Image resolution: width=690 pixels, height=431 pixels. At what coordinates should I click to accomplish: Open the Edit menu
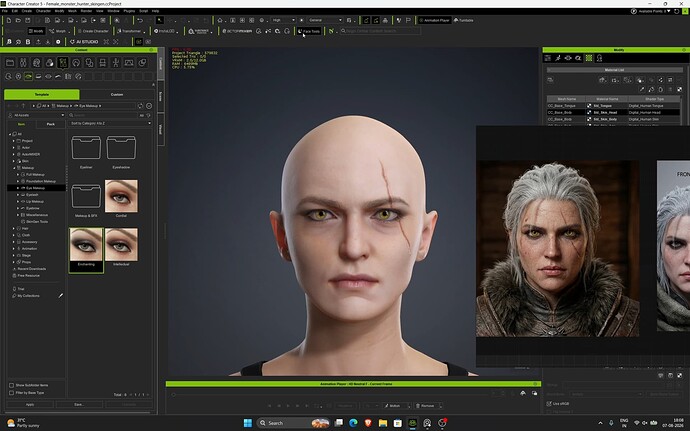(x=15, y=11)
